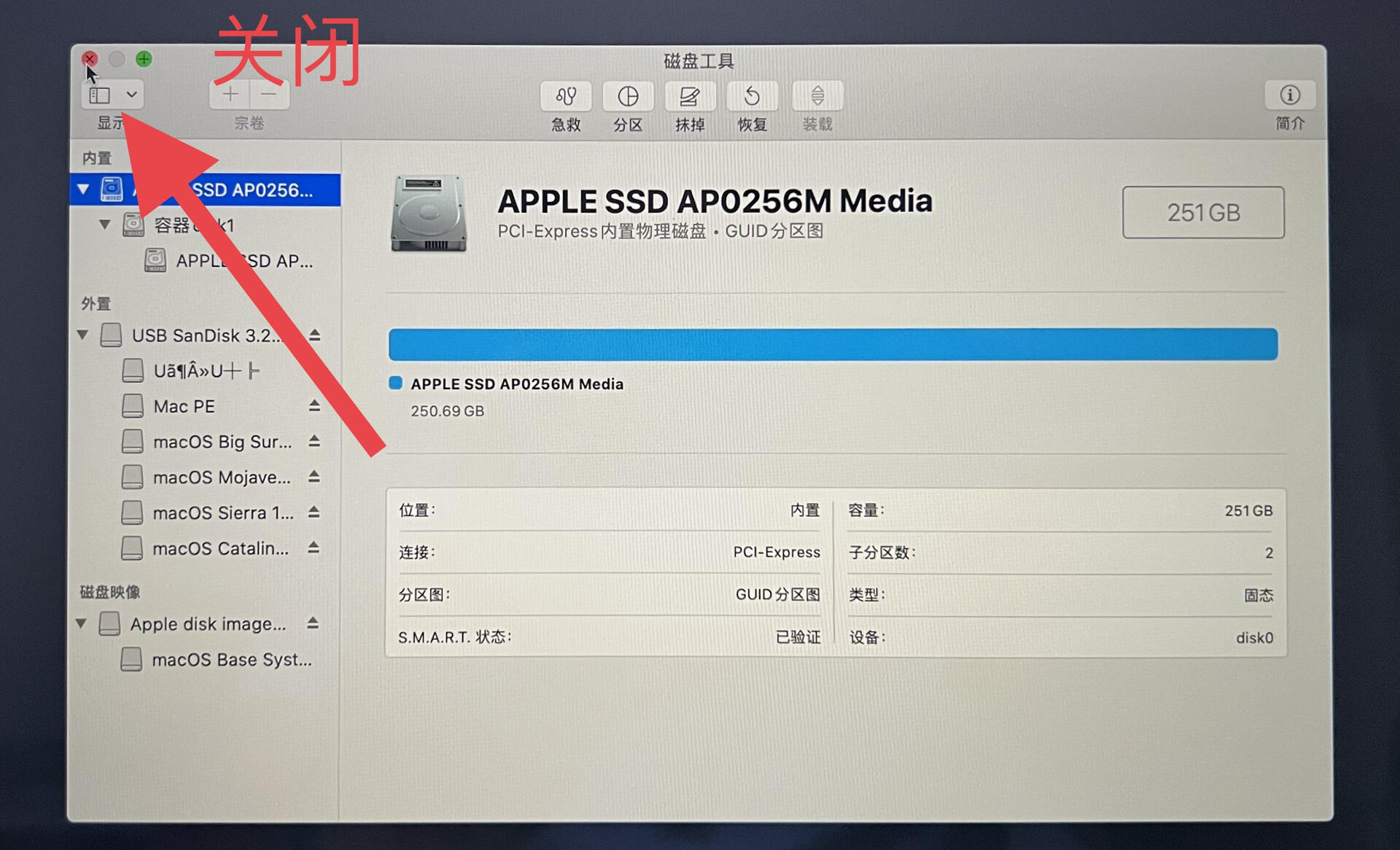The height and width of the screenshot is (850, 1400).
Task: Eject the macOS Big Sur volume
Action: [314, 441]
